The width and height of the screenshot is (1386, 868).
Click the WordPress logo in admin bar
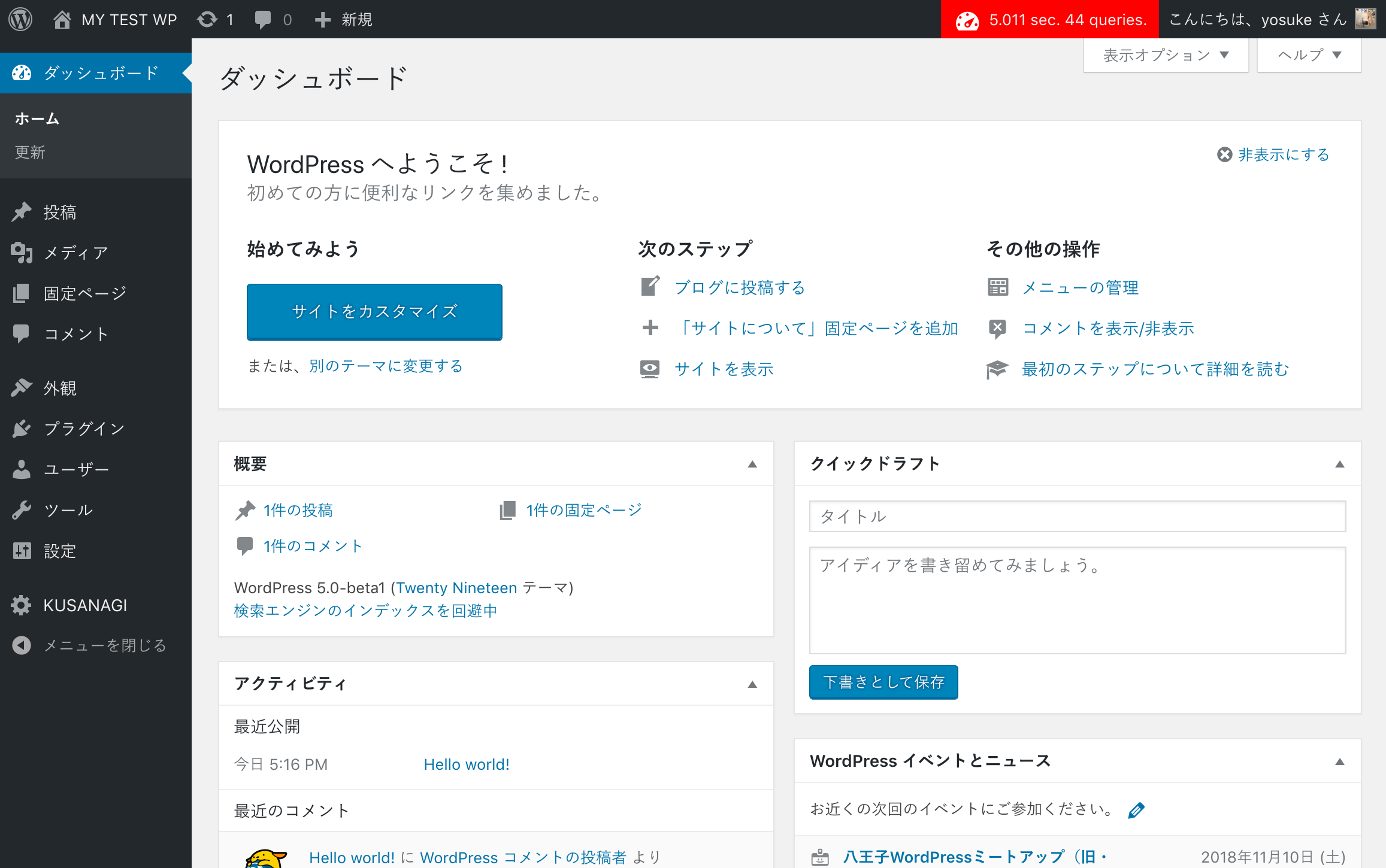[20, 19]
